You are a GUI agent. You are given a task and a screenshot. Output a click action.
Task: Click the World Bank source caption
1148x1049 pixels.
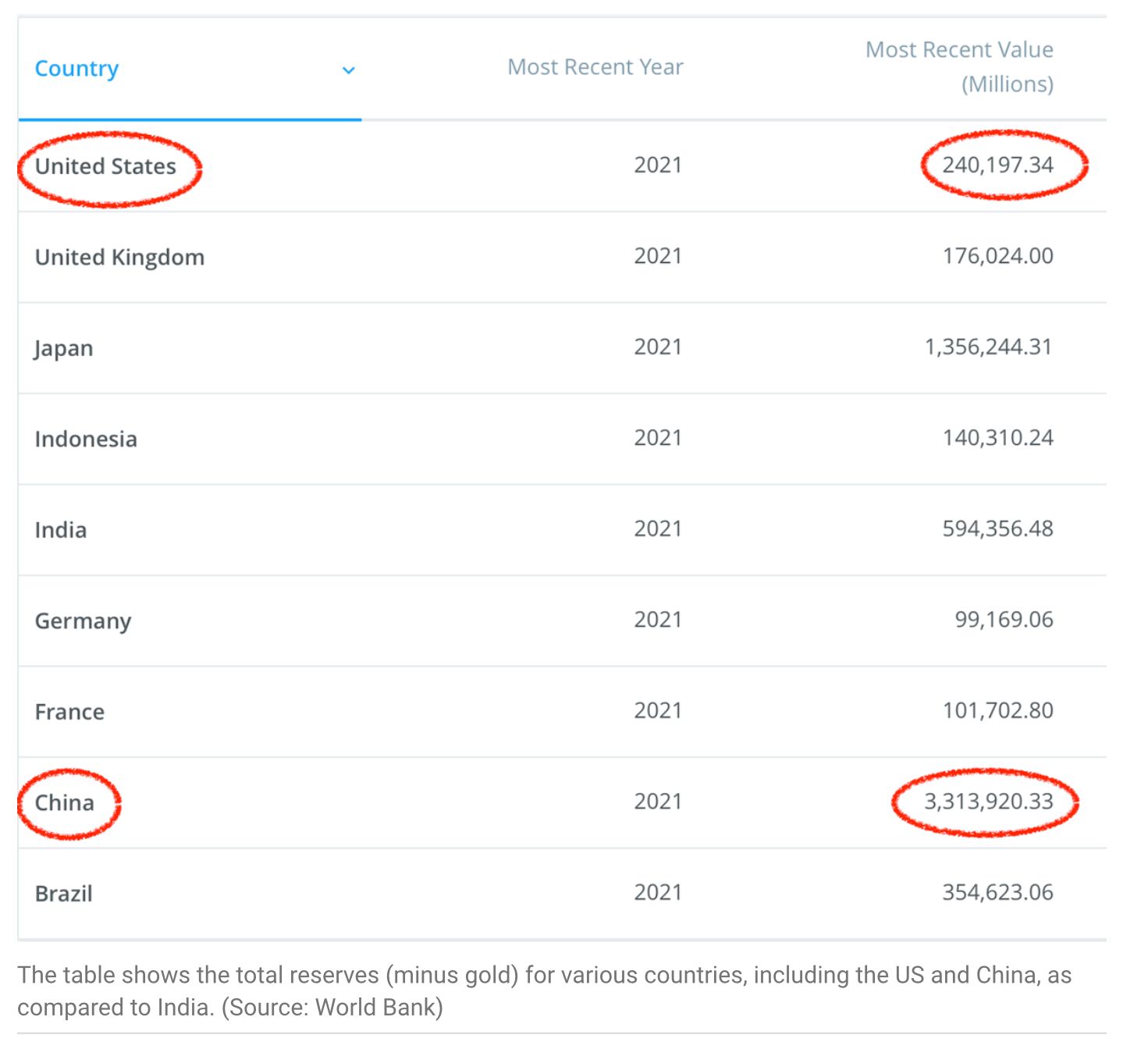click(x=544, y=990)
